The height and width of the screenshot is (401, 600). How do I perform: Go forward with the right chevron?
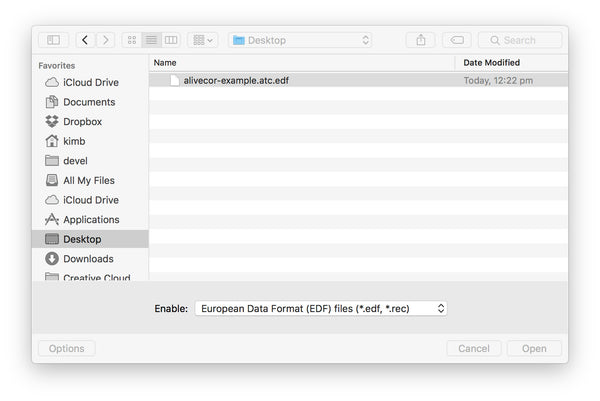tap(105, 40)
